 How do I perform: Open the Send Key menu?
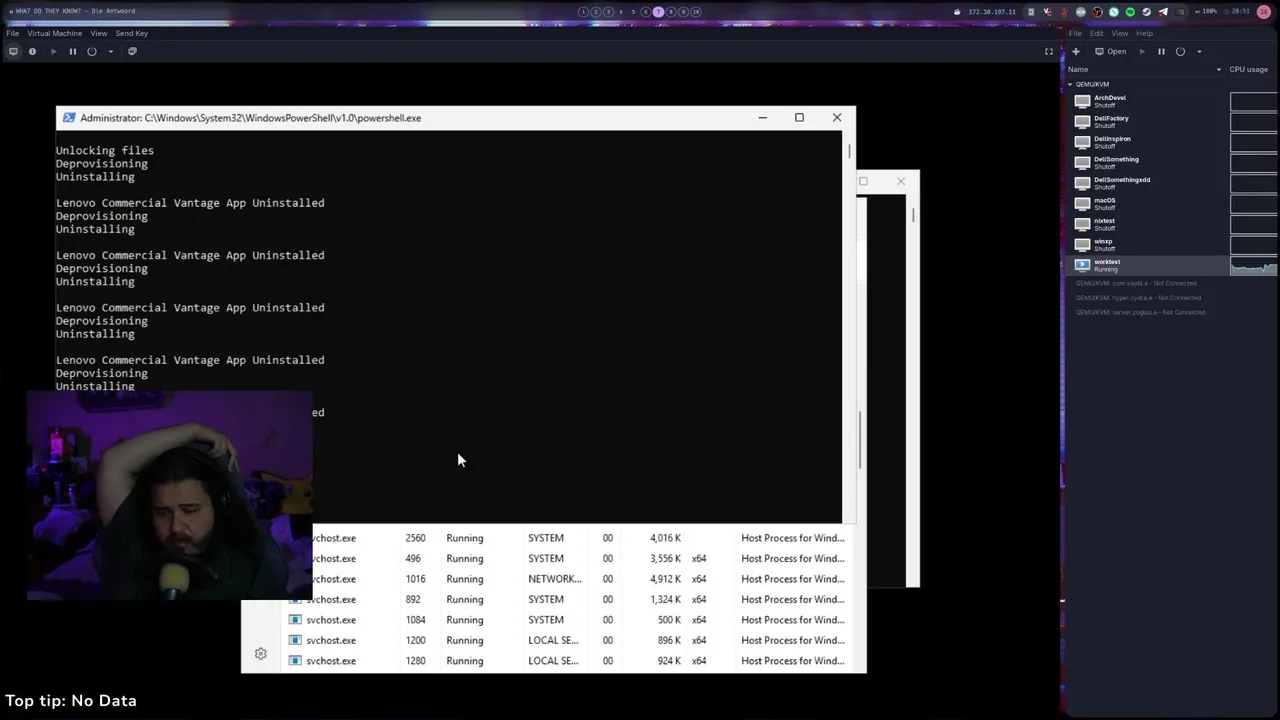coord(132,33)
